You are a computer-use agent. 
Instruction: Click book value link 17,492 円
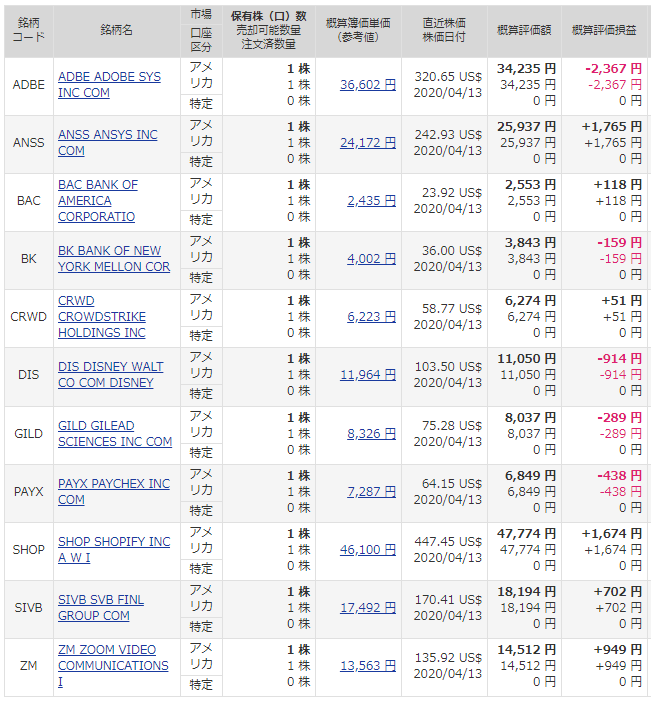click(368, 608)
